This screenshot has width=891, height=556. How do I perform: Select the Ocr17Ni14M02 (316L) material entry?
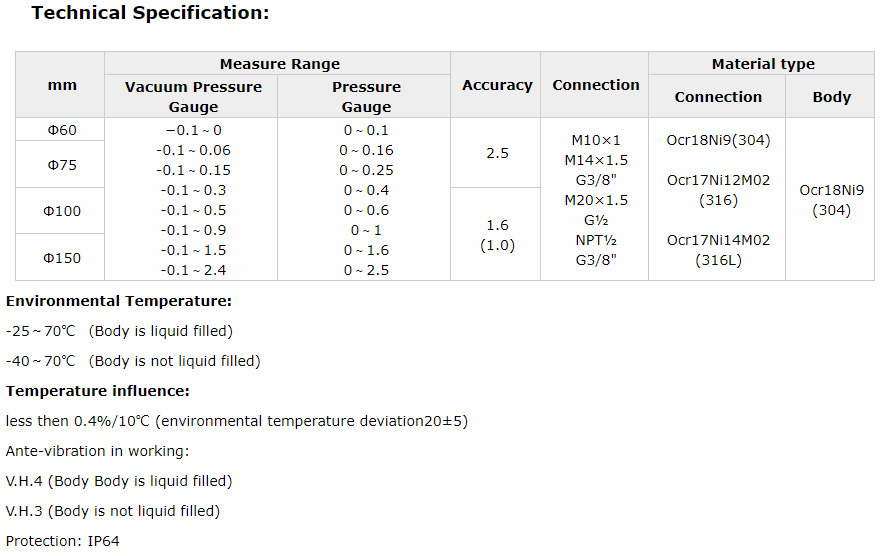click(x=718, y=250)
